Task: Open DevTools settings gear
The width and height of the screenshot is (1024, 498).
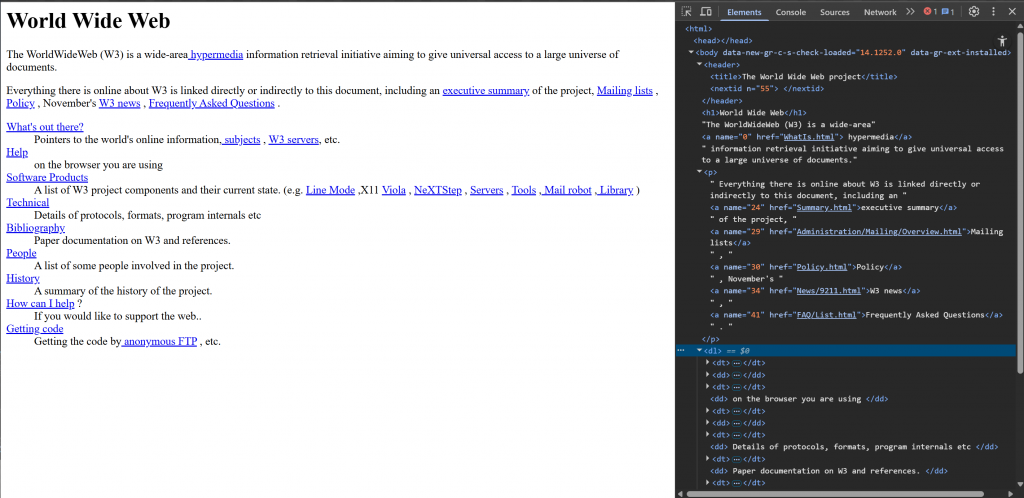Action: point(974,12)
